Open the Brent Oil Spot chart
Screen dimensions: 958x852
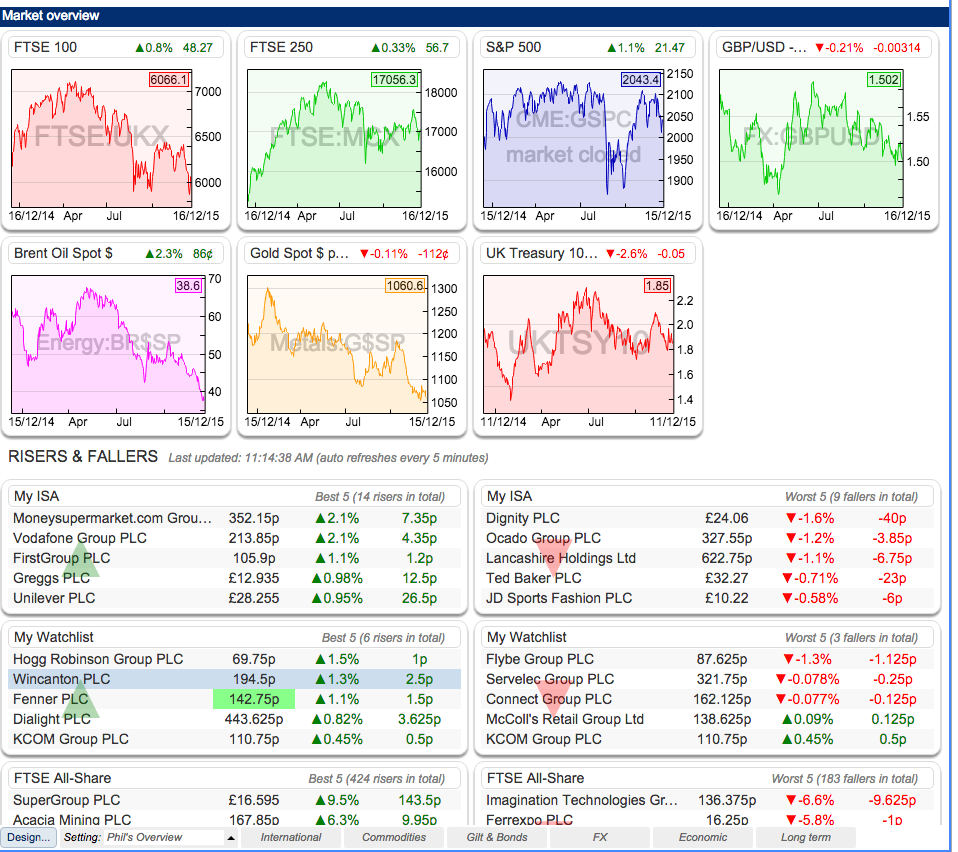tap(108, 344)
